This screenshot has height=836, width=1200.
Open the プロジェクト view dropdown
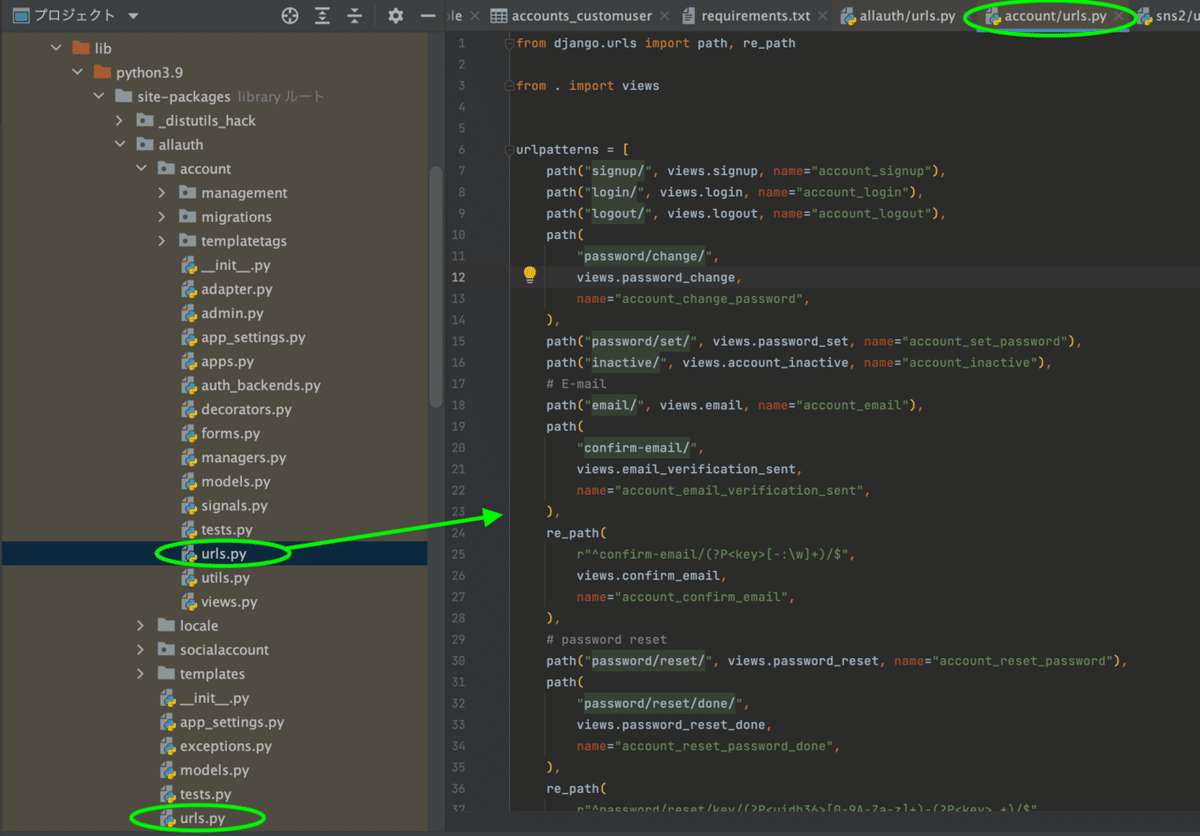click(133, 16)
